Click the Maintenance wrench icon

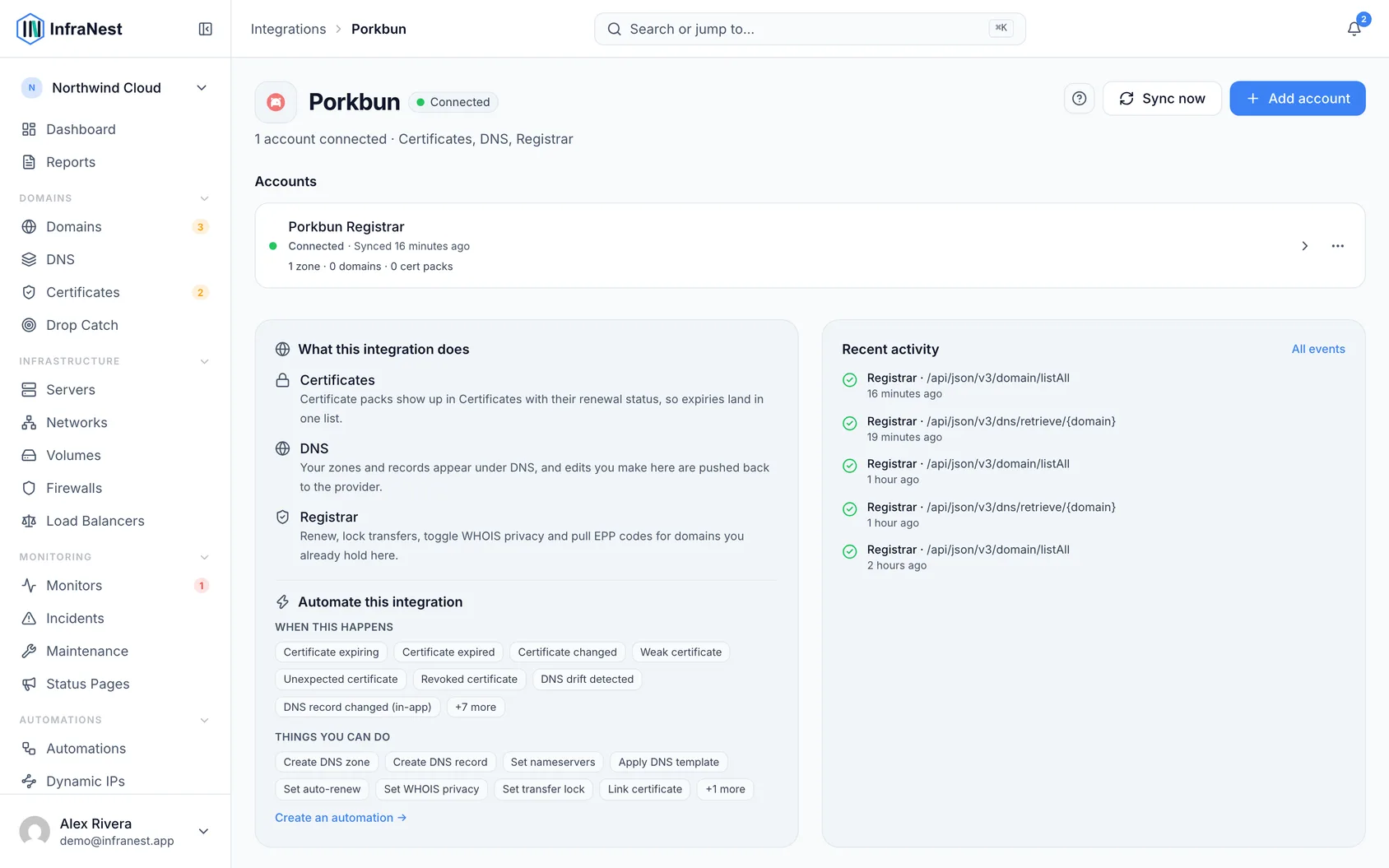[29, 652]
